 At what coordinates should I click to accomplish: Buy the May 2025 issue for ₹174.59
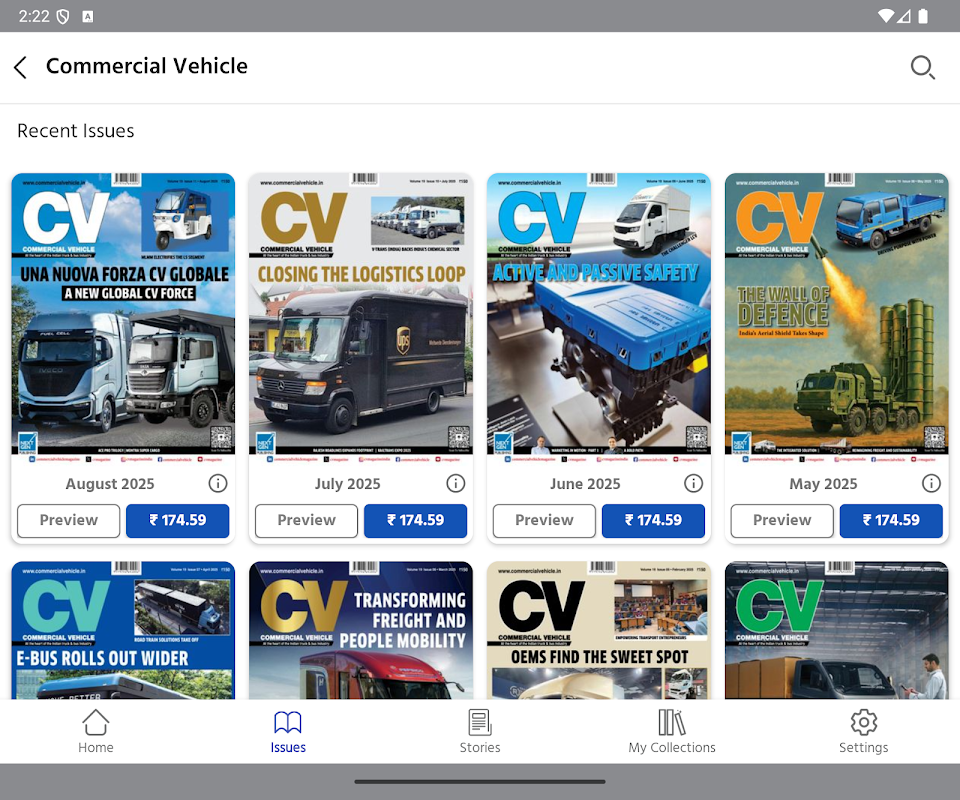click(891, 521)
